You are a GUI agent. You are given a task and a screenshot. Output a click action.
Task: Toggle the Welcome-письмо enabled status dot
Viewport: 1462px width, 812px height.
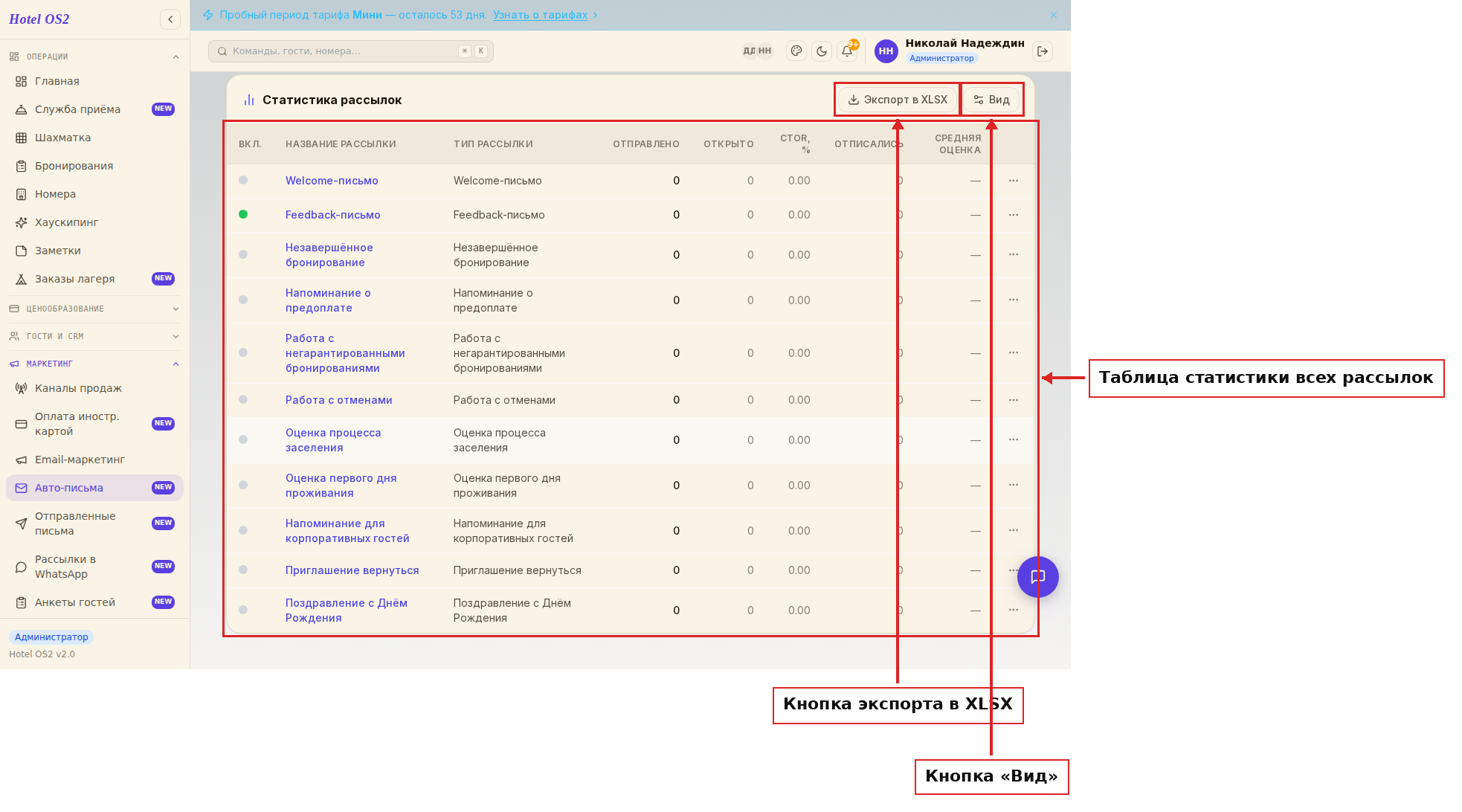243,180
